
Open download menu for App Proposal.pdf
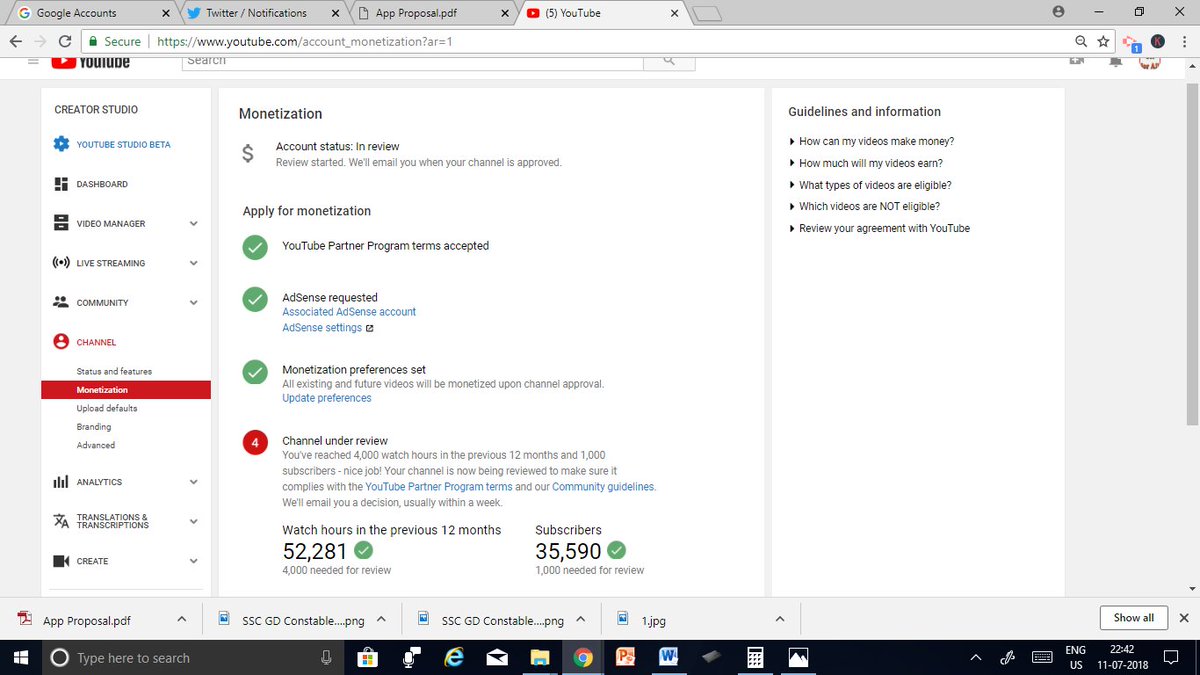pyautogui.click(x=181, y=619)
